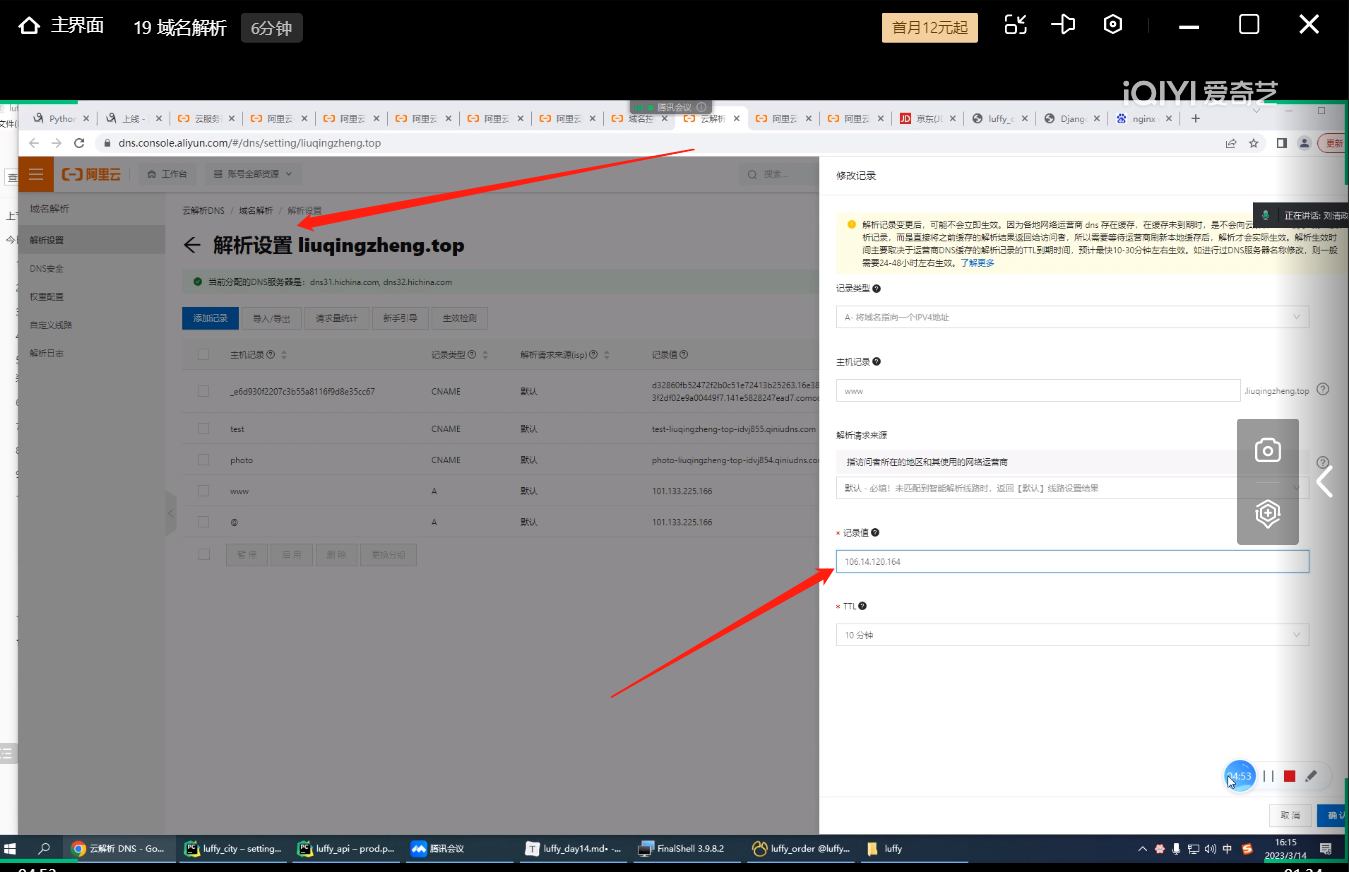
Task: Bookmark this page with star icon
Action: [x=1254, y=143]
